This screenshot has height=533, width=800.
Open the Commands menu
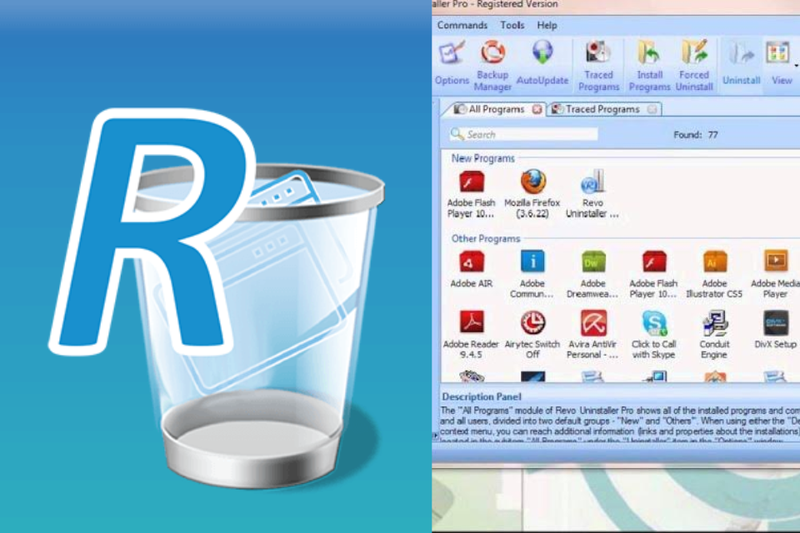pyautogui.click(x=462, y=26)
